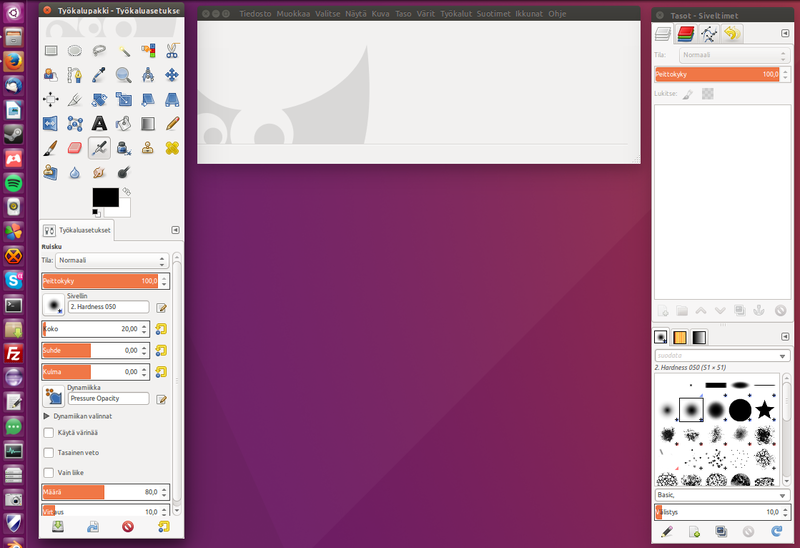Click the Työkaluasetukset tab
800x548 pixels.
[x=78, y=230]
